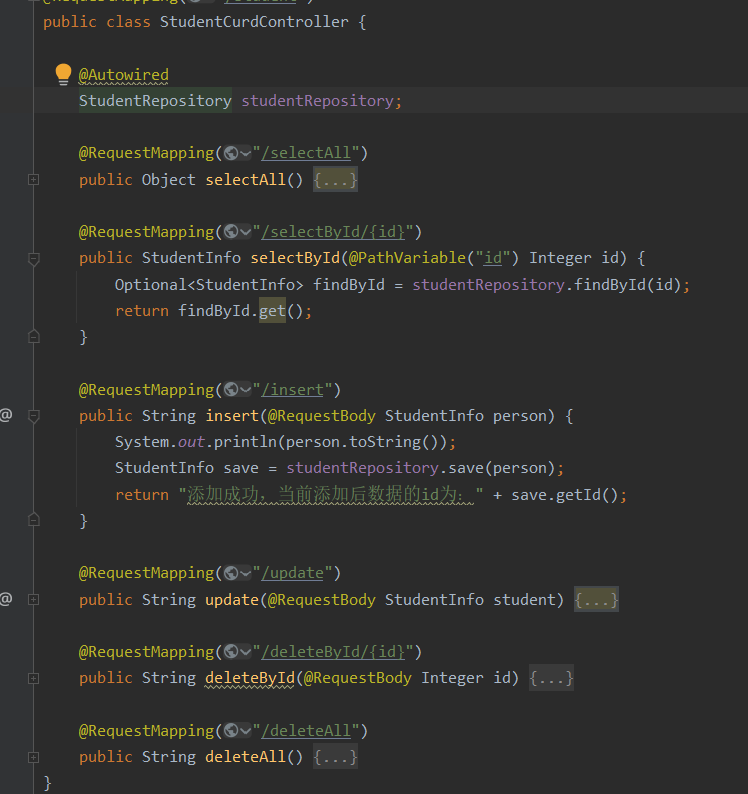The image size is (748, 794).
Task: Collapse the selectById method using gutter fold
Action: click(x=33, y=259)
